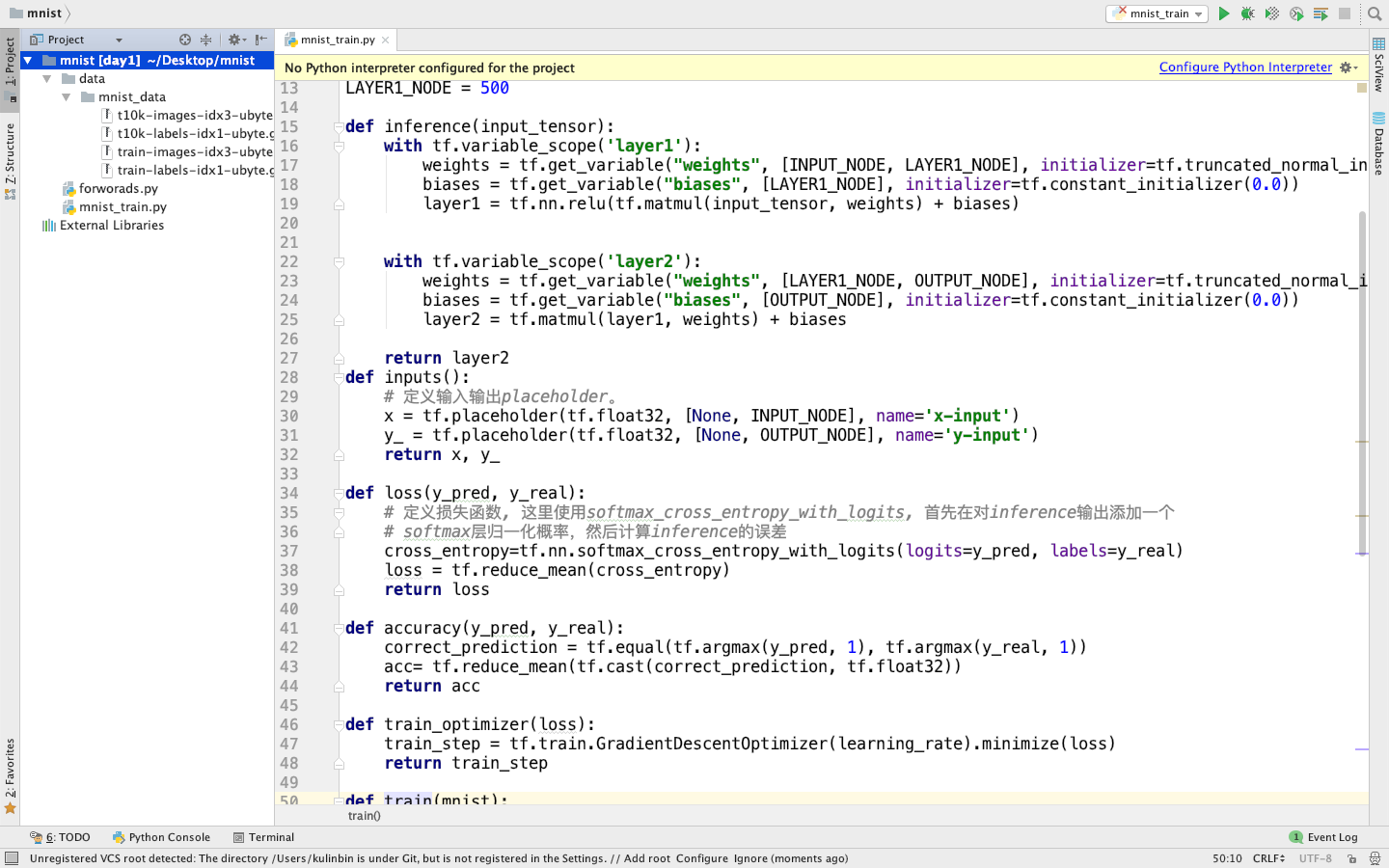Fold the train_optimizer function at line 46
Viewport: 1389px width, 868px height.
[x=340, y=724]
